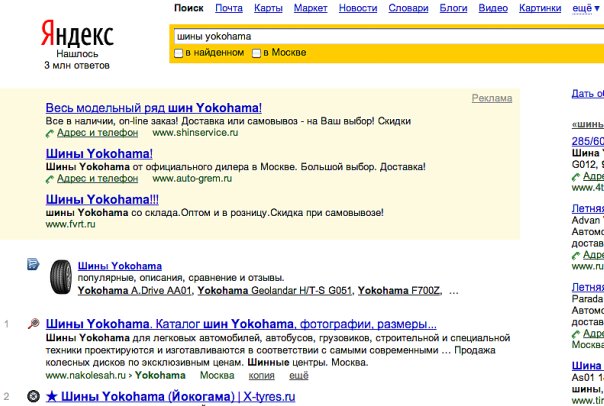Open the 'Шины Yokohama!!!' ad from fvrt.ru

pyautogui.click(x=102, y=200)
